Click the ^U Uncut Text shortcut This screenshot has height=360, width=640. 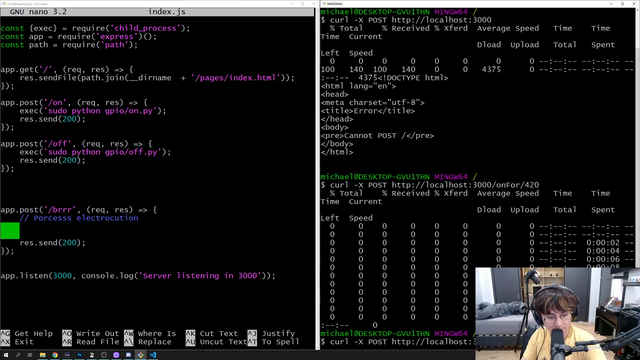(x=216, y=342)
